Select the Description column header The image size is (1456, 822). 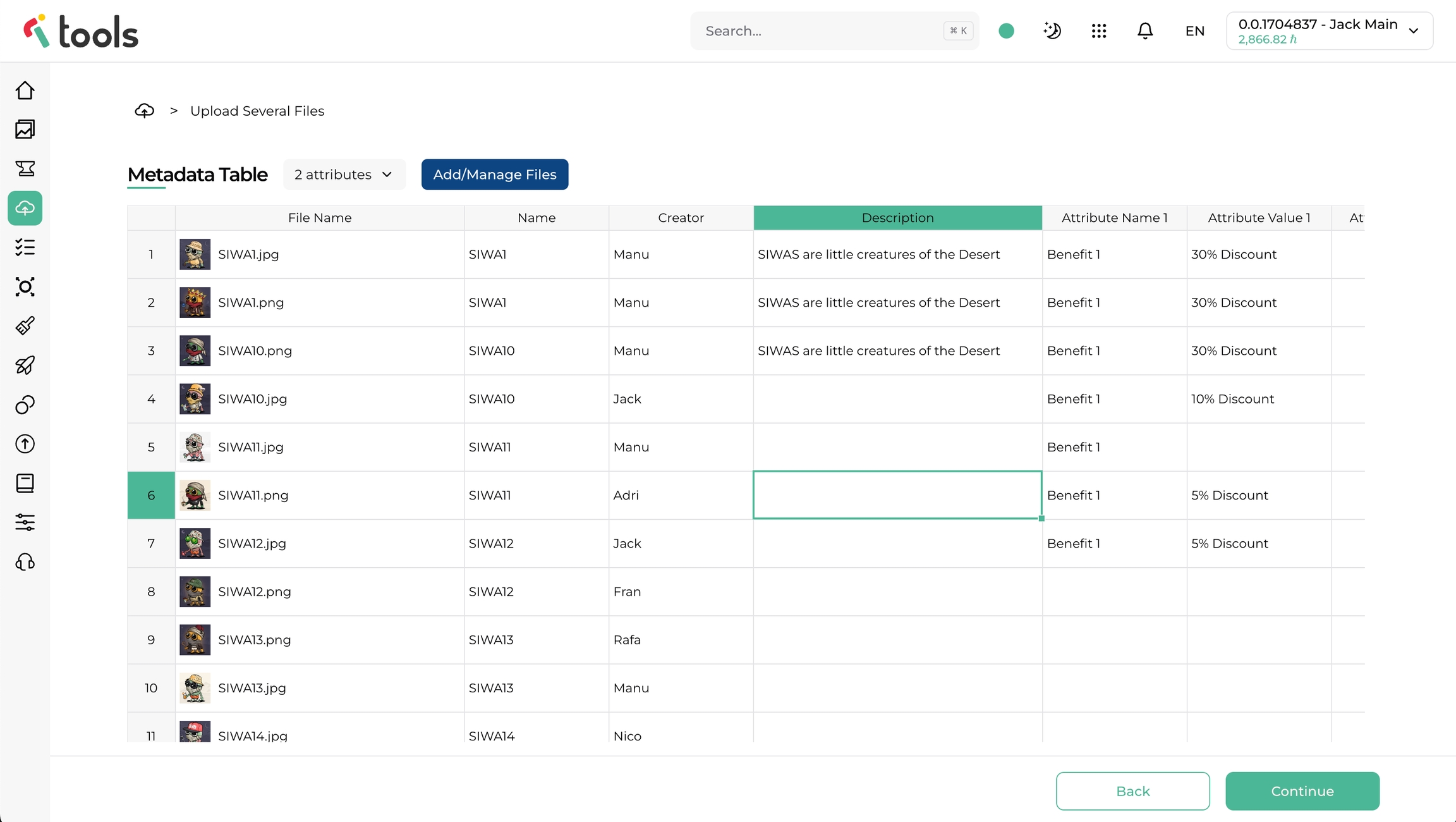coord(897,218)
